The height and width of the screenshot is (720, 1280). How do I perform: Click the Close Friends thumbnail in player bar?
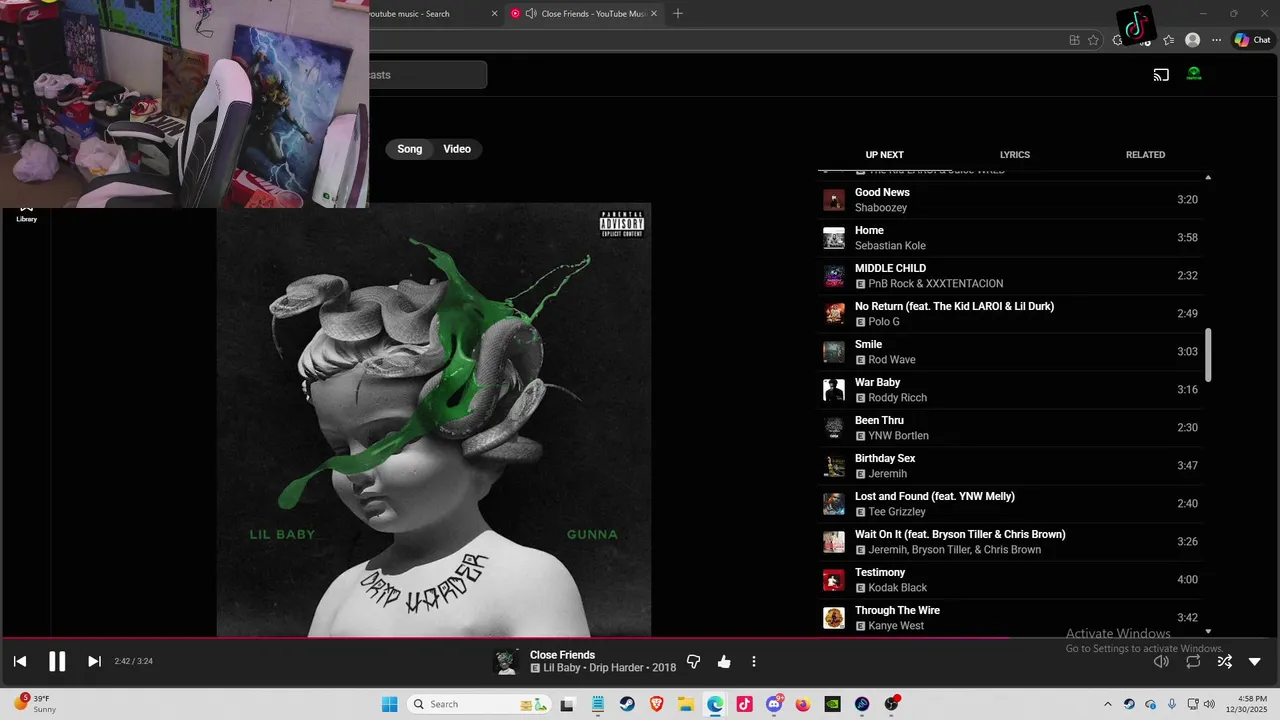tap(506, 662)
